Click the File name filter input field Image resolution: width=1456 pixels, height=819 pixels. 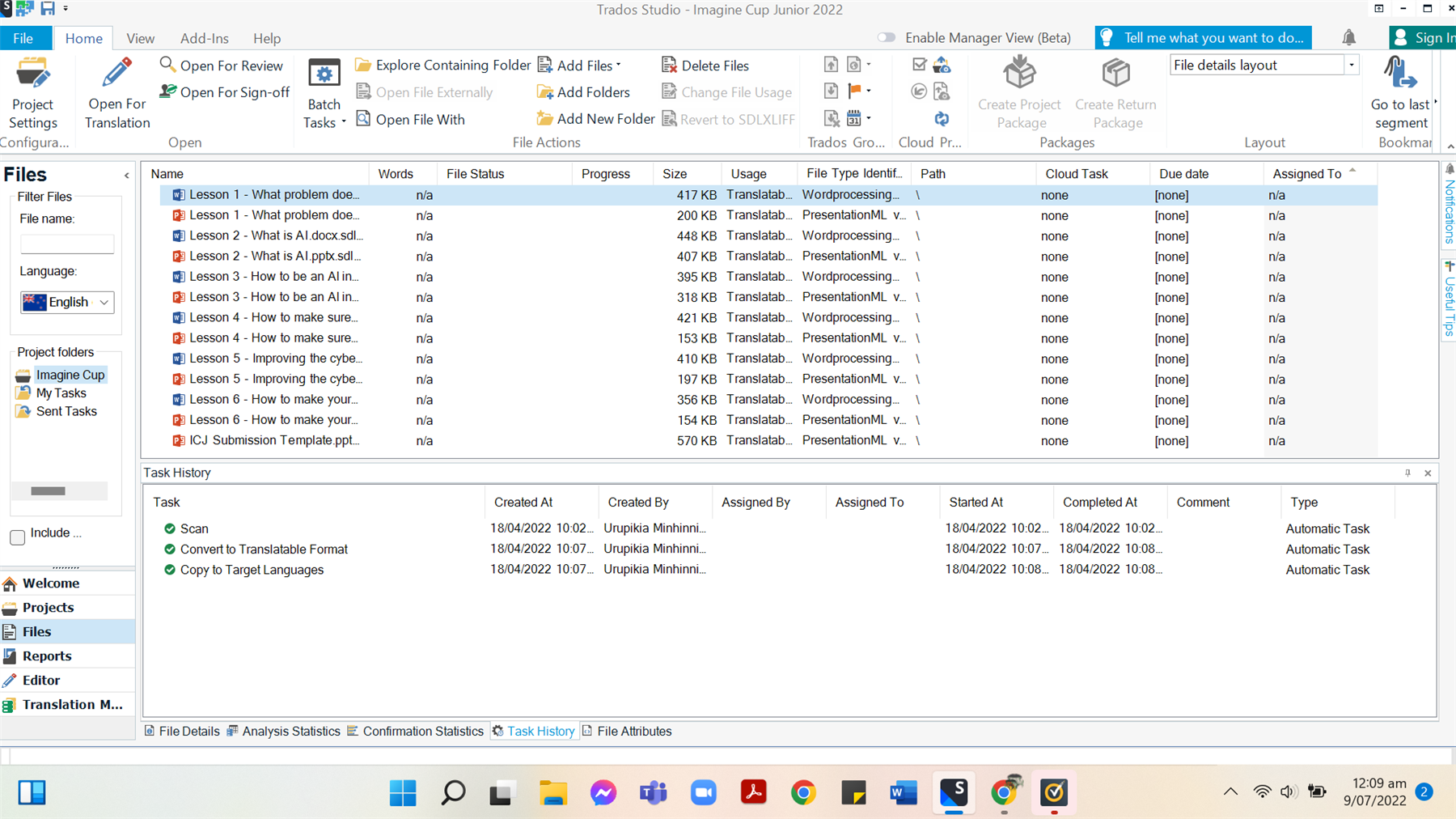tap(67, 244)
